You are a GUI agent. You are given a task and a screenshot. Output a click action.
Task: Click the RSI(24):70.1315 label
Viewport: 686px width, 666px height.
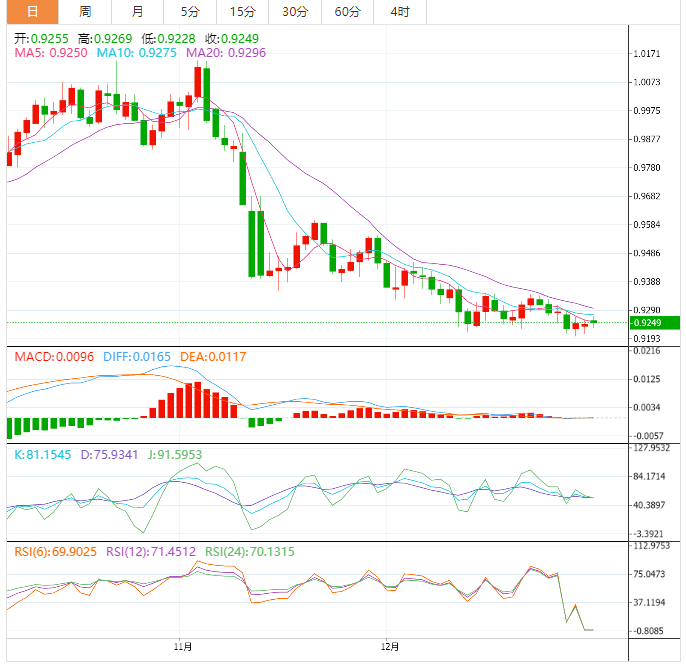click(x=250, y=551)
